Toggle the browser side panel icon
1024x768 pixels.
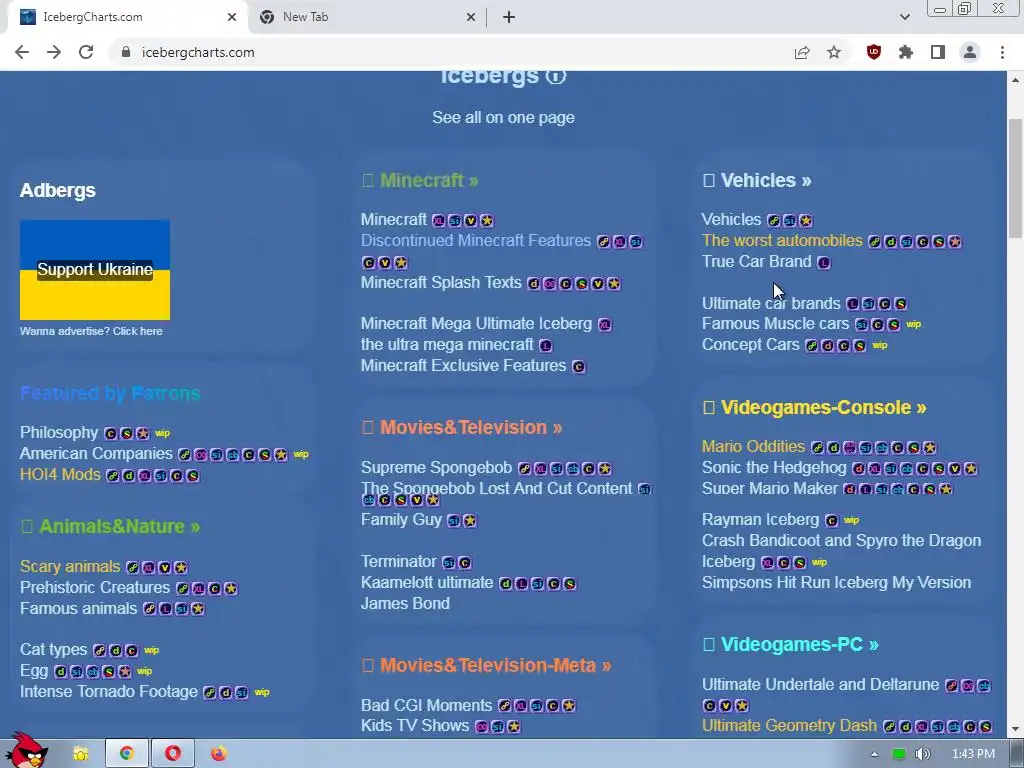coord(938,52)
